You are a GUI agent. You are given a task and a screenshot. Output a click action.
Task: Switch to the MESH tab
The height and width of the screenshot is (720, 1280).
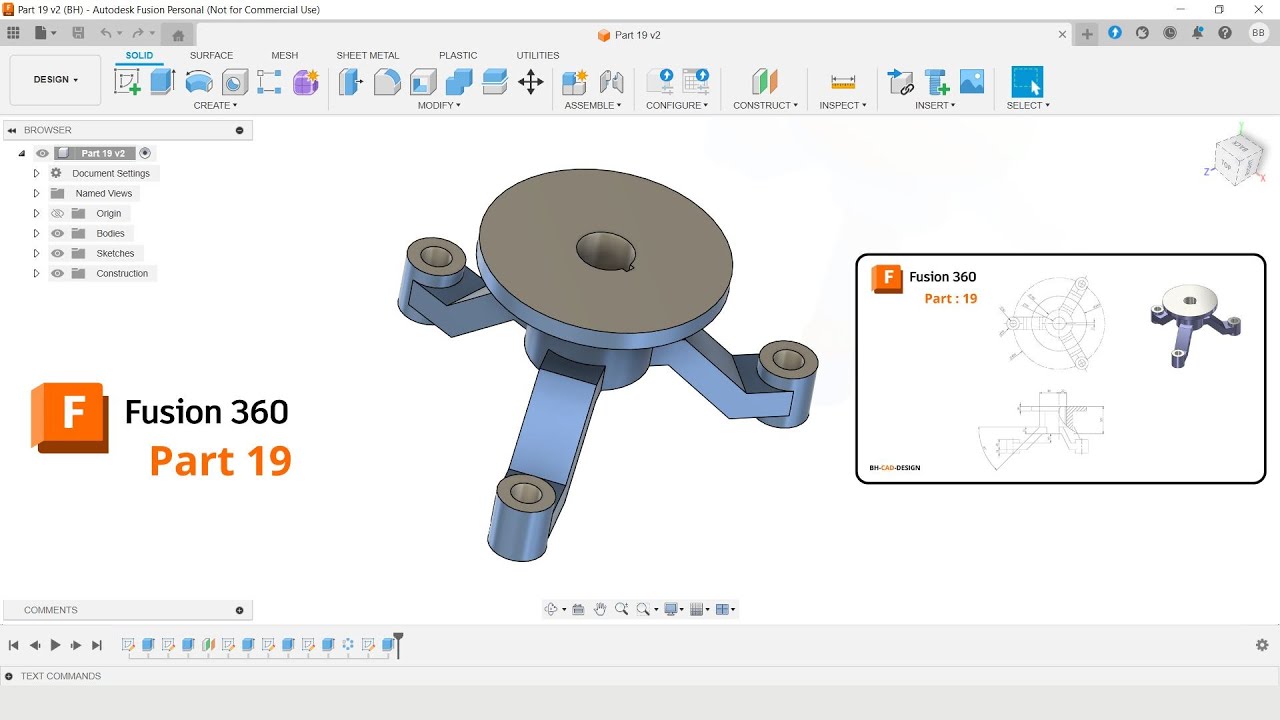click(x=285, y=55)
